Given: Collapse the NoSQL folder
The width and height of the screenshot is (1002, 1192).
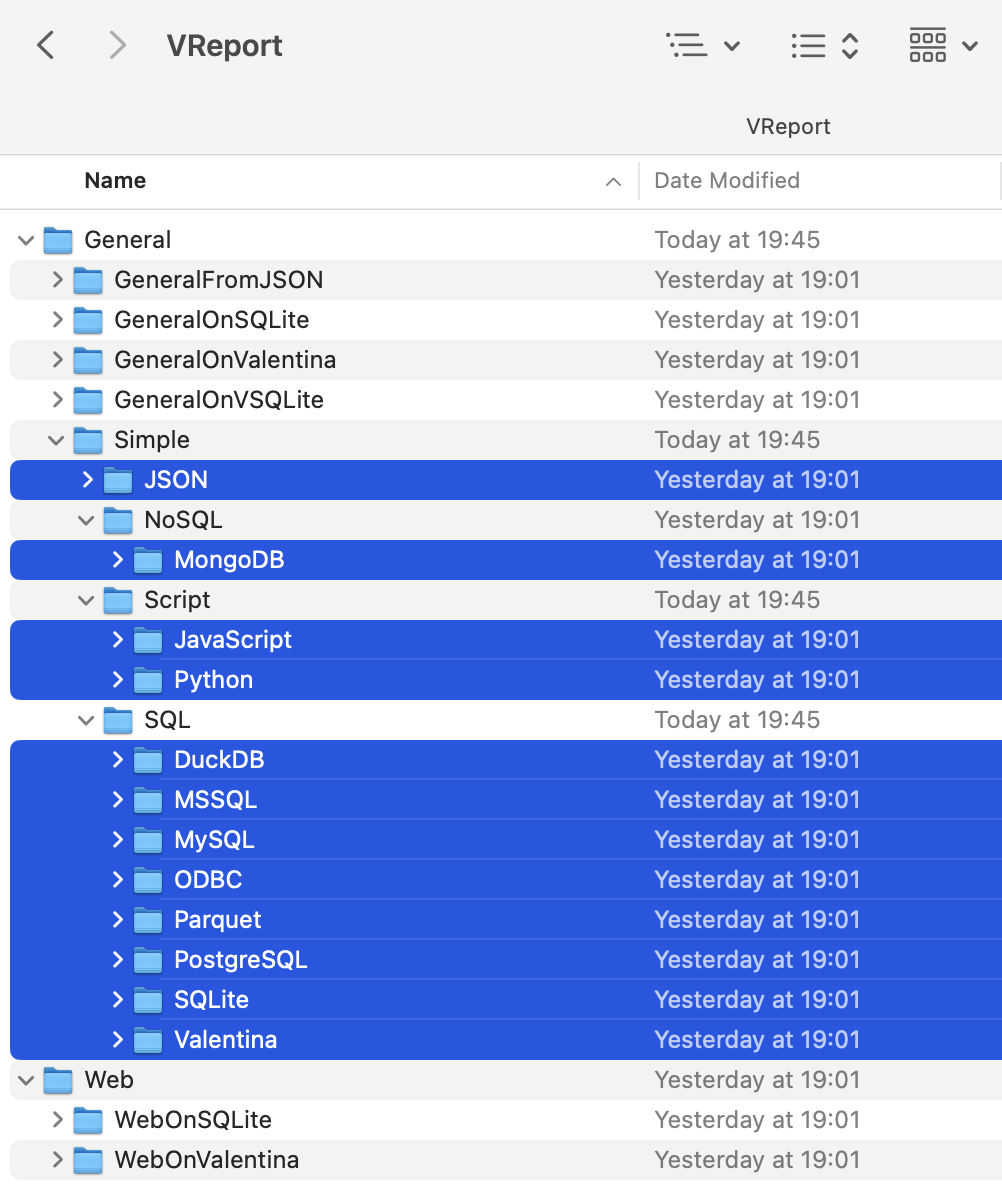Looking at the screenshot, I should 86,521.
